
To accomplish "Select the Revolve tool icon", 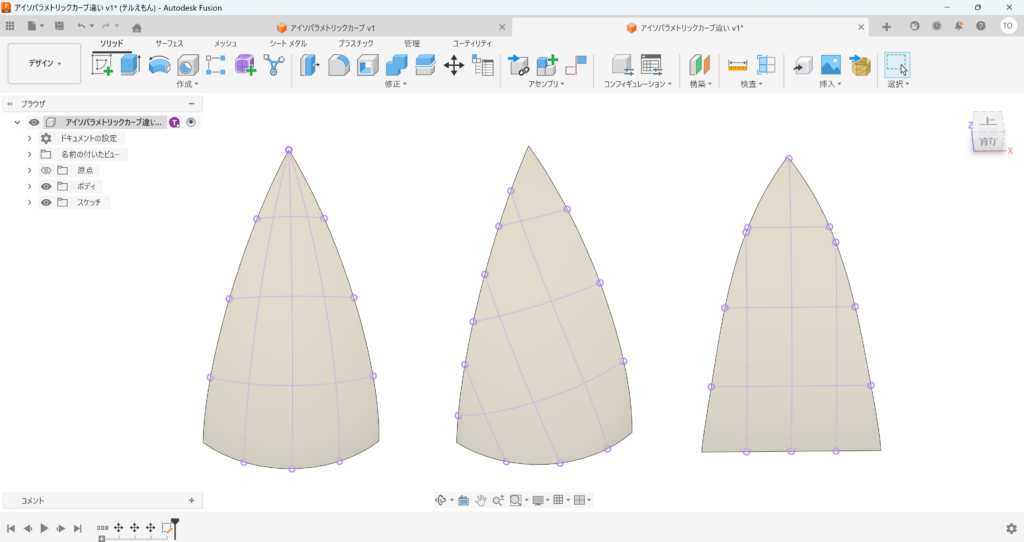I will pos(159,65).
